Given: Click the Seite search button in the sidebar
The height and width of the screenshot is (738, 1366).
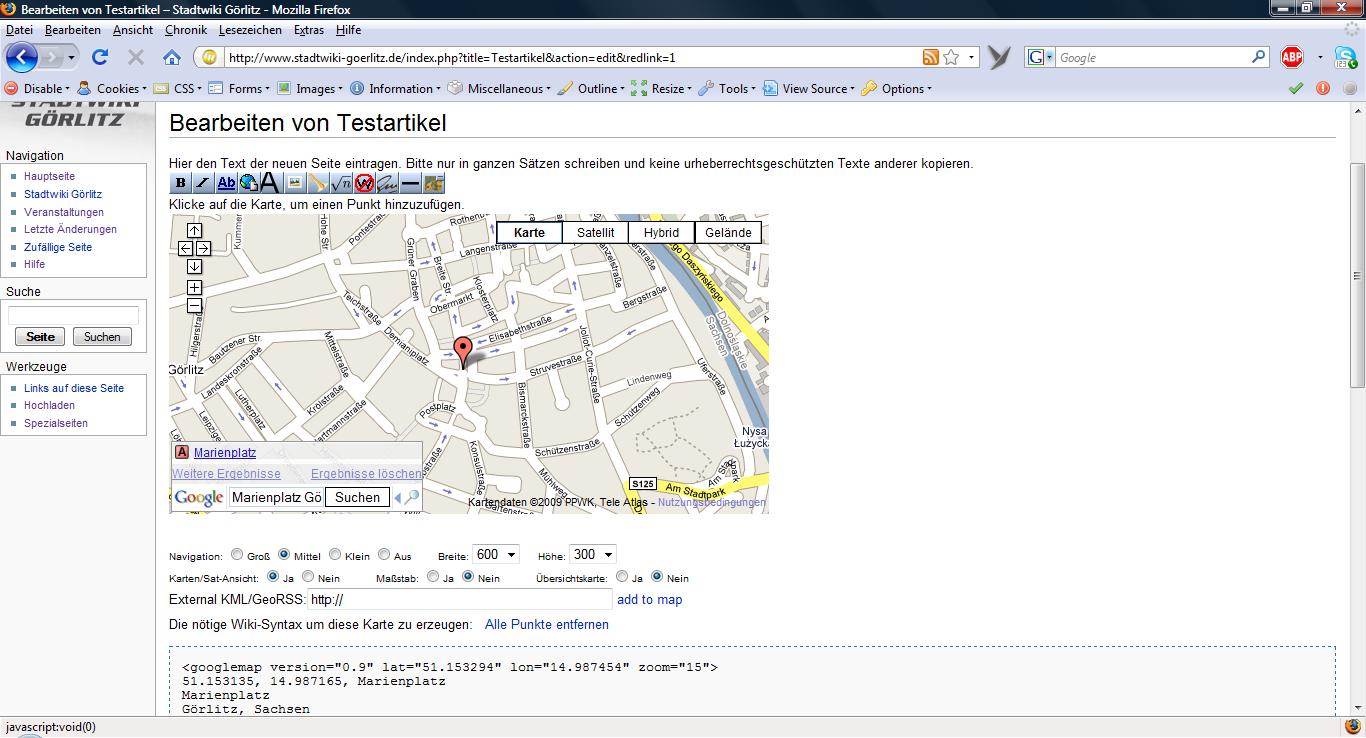Looking at the screenshot, I should point(41,337).
